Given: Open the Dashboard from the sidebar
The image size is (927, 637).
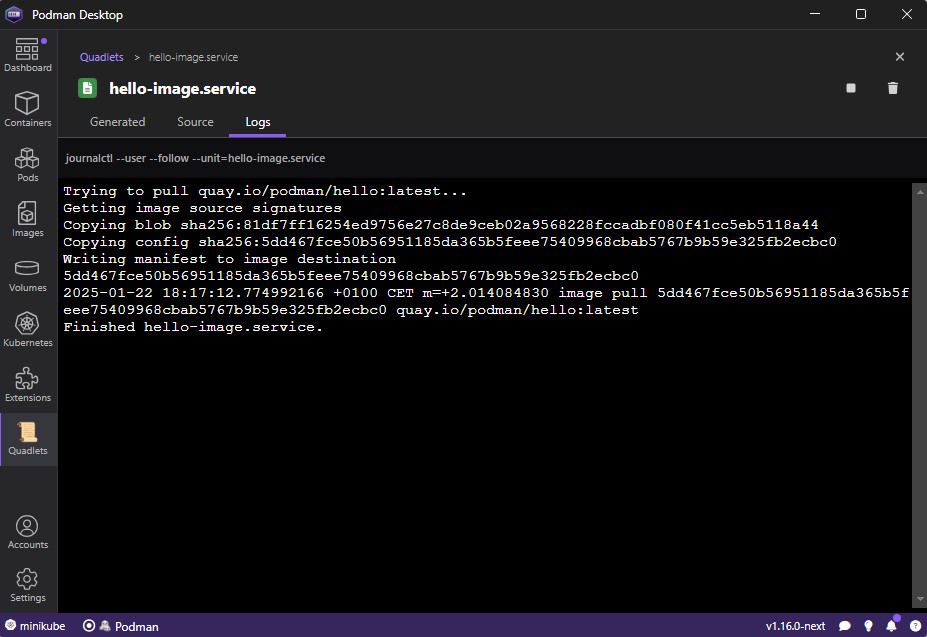Looking at the screenshot, I should point(28,55).
